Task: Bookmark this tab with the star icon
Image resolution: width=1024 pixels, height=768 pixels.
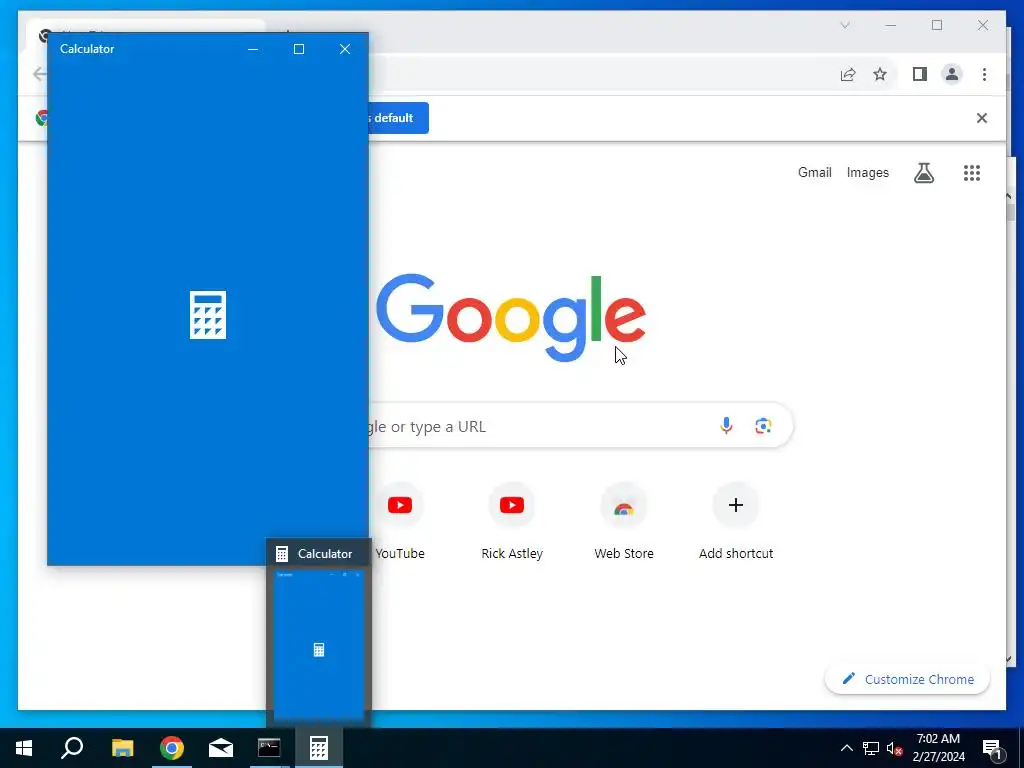Action: click(x=880, y=74)
